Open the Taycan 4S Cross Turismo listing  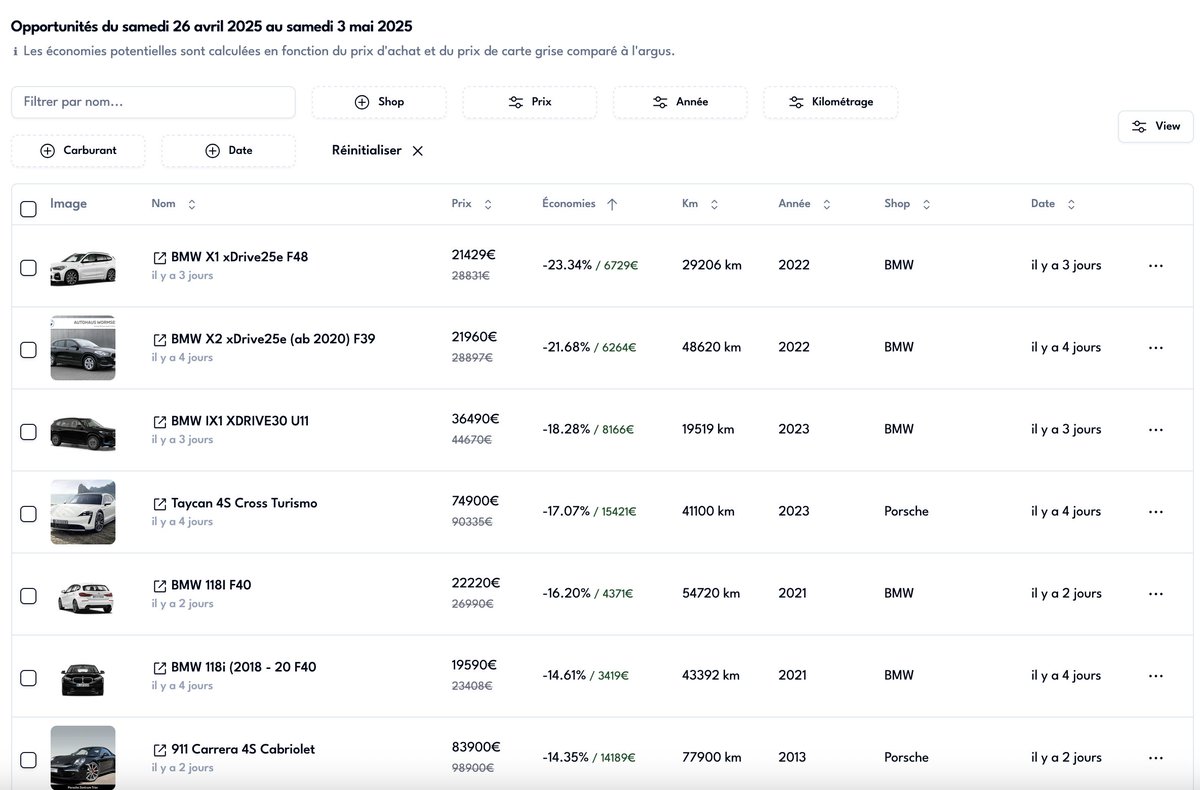point(244,503)
